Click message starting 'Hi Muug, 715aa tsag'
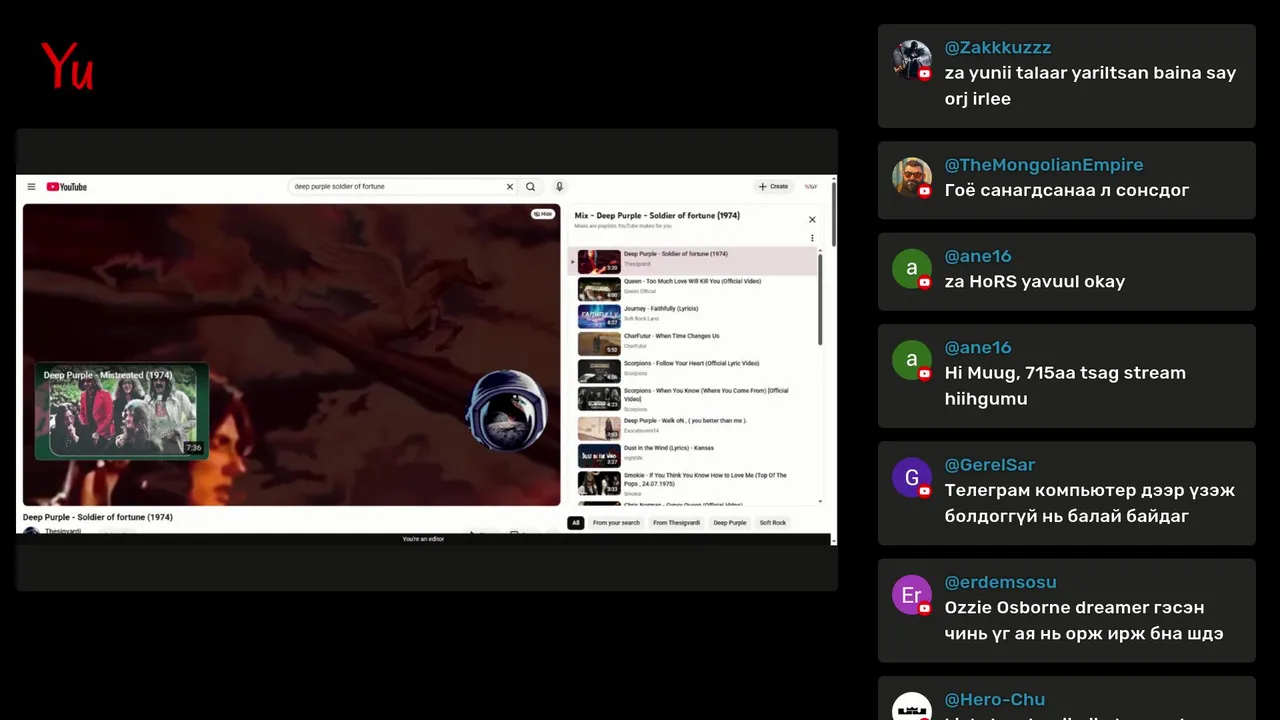Viewport: 1280px width, 720px height. coord(1065,386)
